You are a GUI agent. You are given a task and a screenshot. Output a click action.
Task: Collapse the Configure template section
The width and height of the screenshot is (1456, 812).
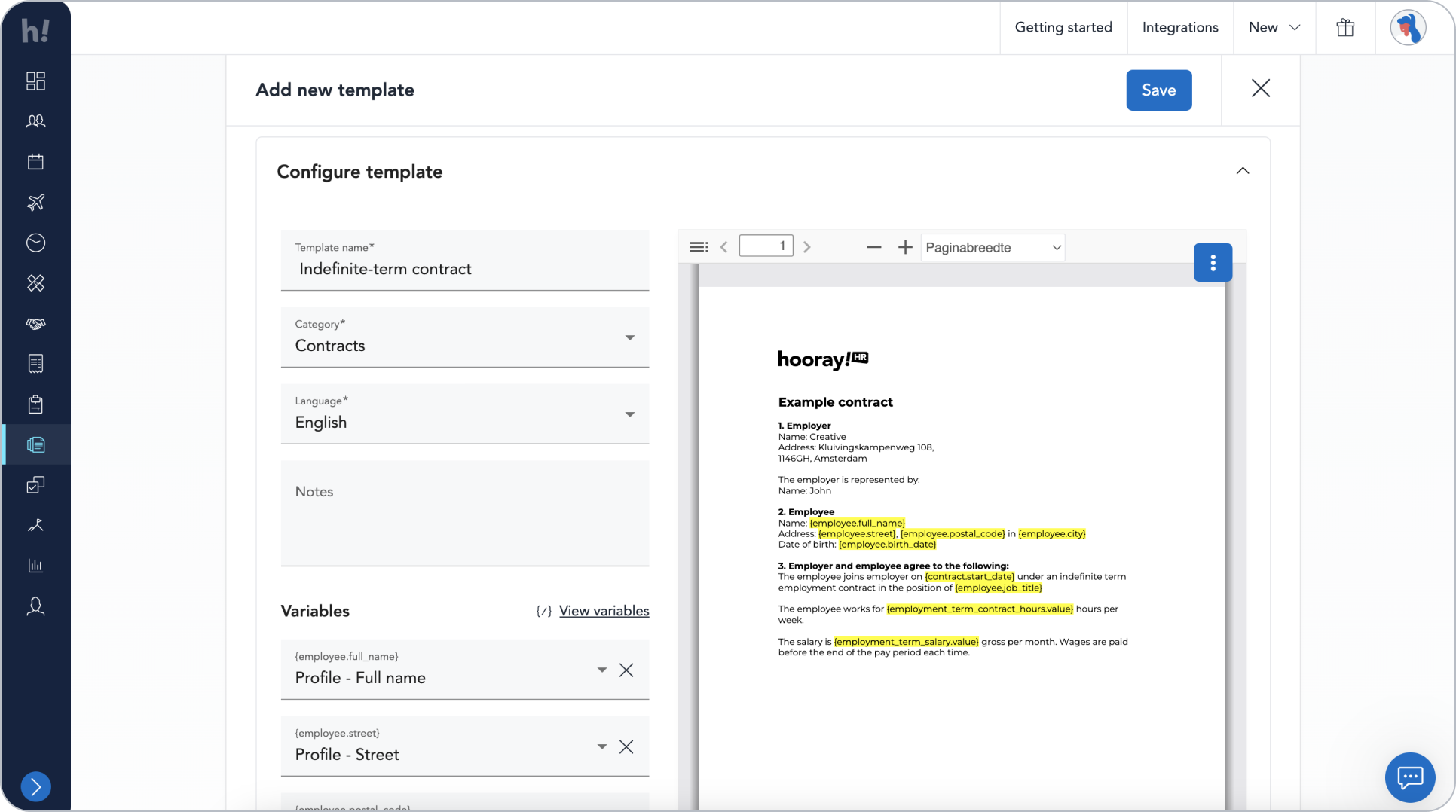tap(1243, 171)
